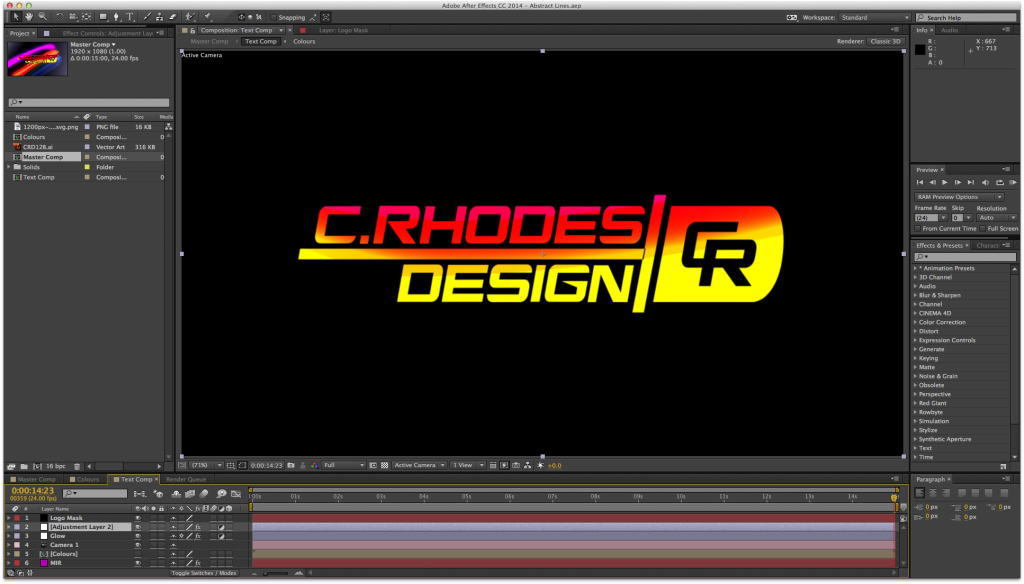Open the viewer Full resolution dropdown
The height and width of the screenshot is (584, 1024).
coord(344,465)
